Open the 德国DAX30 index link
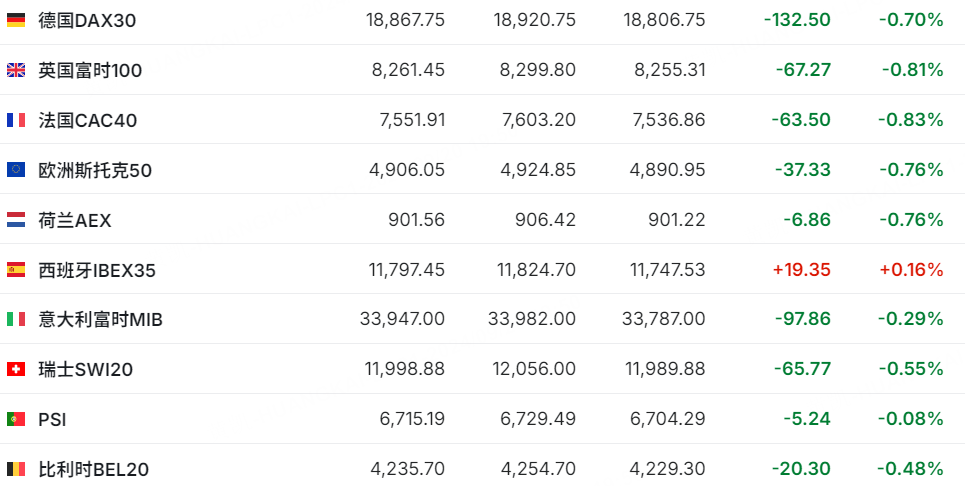Image resolution: width=965 pixels, height=486 pixels. tap(87, 21)
